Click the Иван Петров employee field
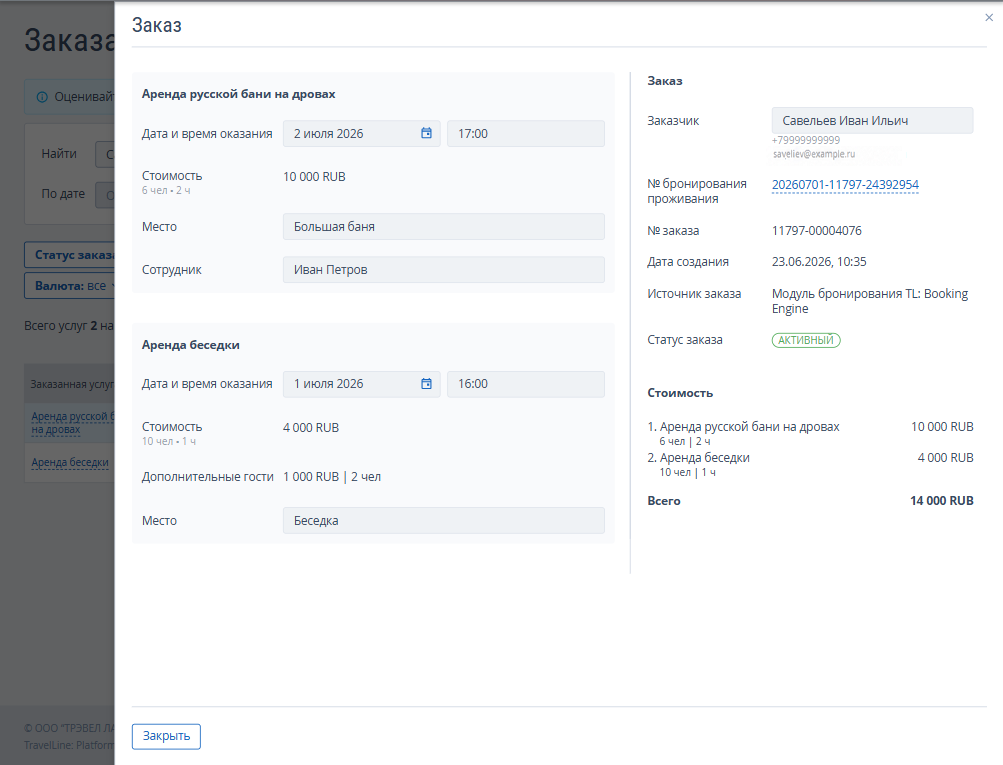The width and height of the screenshot is (1003, 765). click(444, 270)
